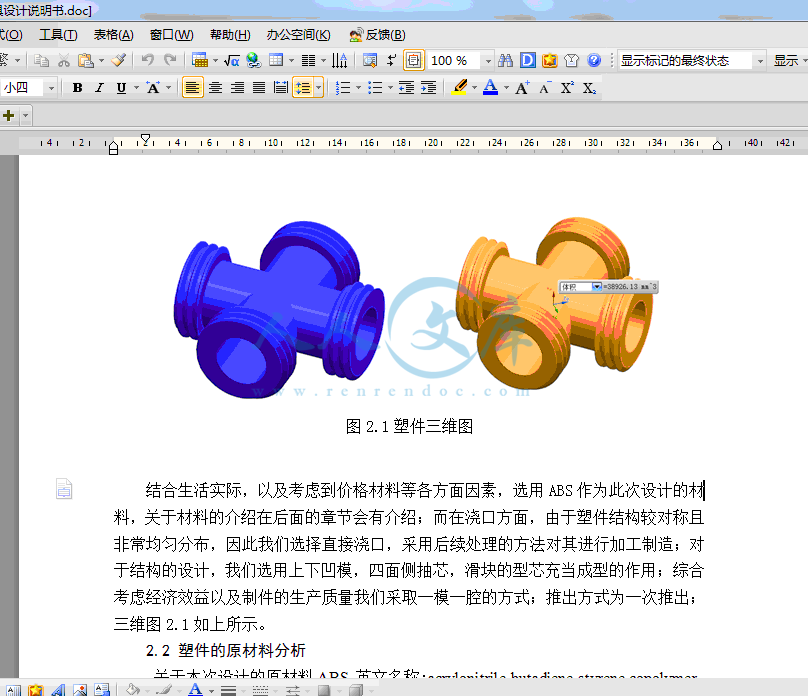Open the 窗口(W) menu
Viewport: 808px width, 696px height.
pos(172,35)
